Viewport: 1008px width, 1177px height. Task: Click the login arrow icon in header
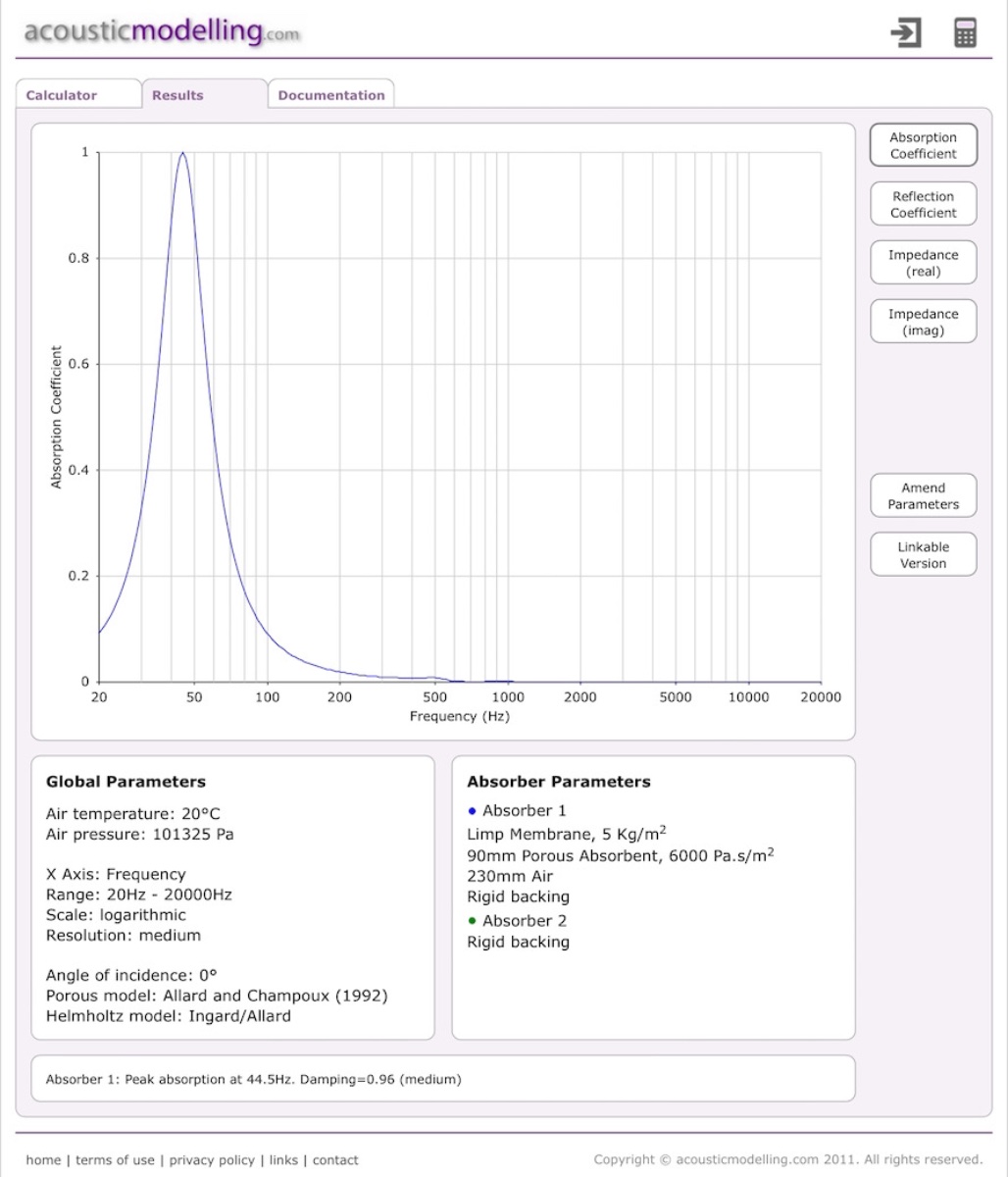[x=906, y=33]
